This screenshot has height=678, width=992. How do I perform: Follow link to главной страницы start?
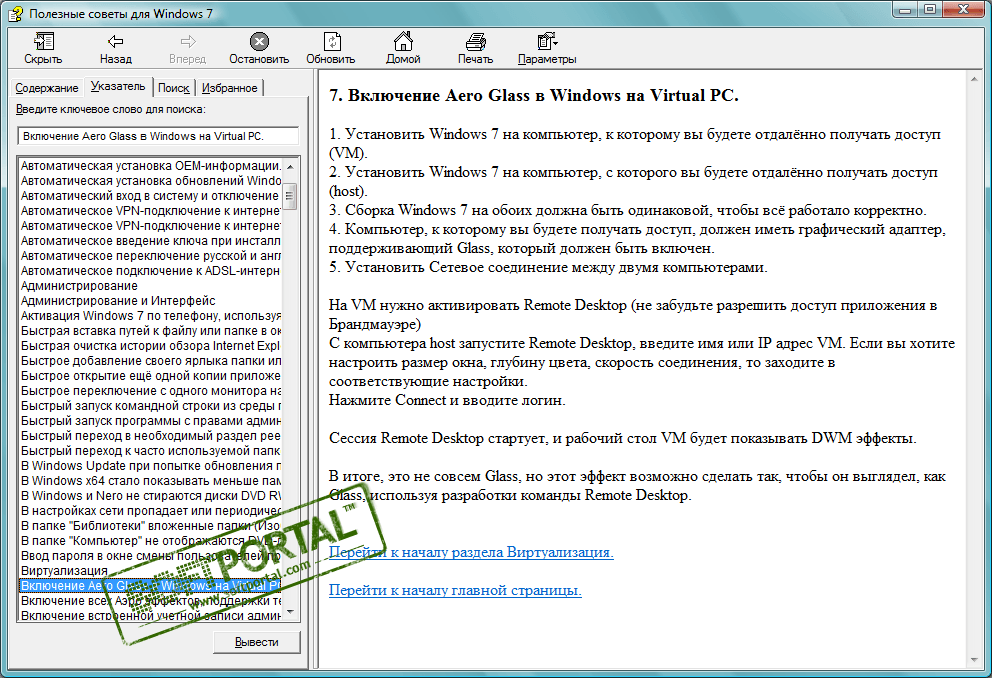pos(455,590)
